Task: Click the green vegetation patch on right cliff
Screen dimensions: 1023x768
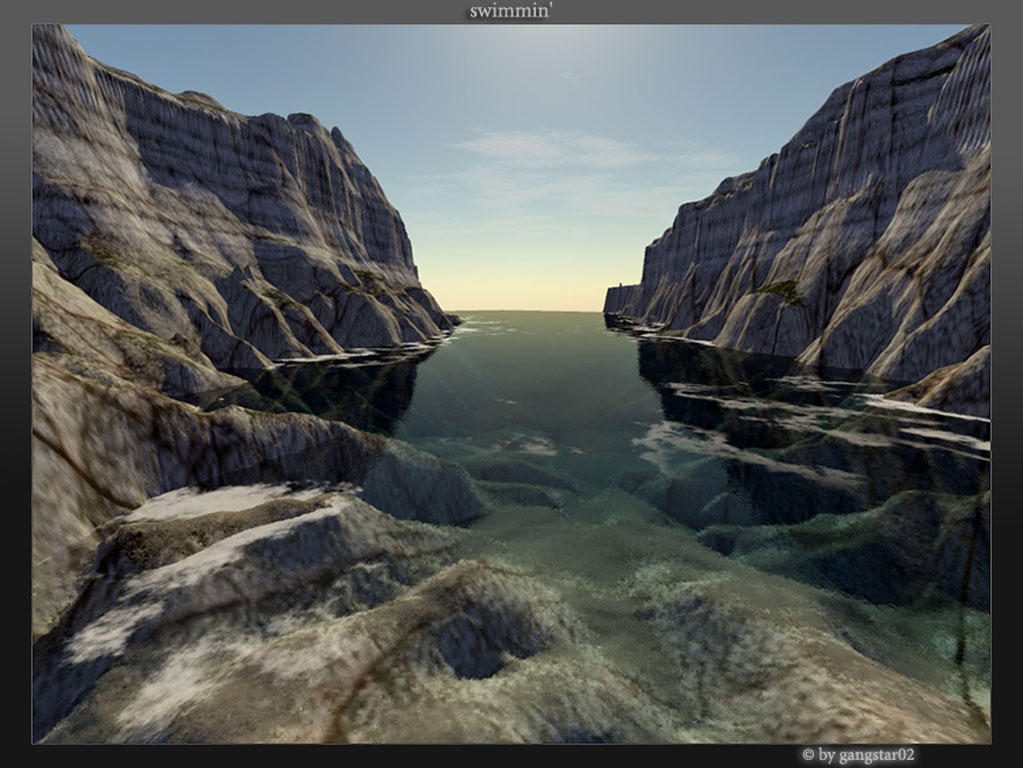Action: pyautogui.click(x=781, y=290)
